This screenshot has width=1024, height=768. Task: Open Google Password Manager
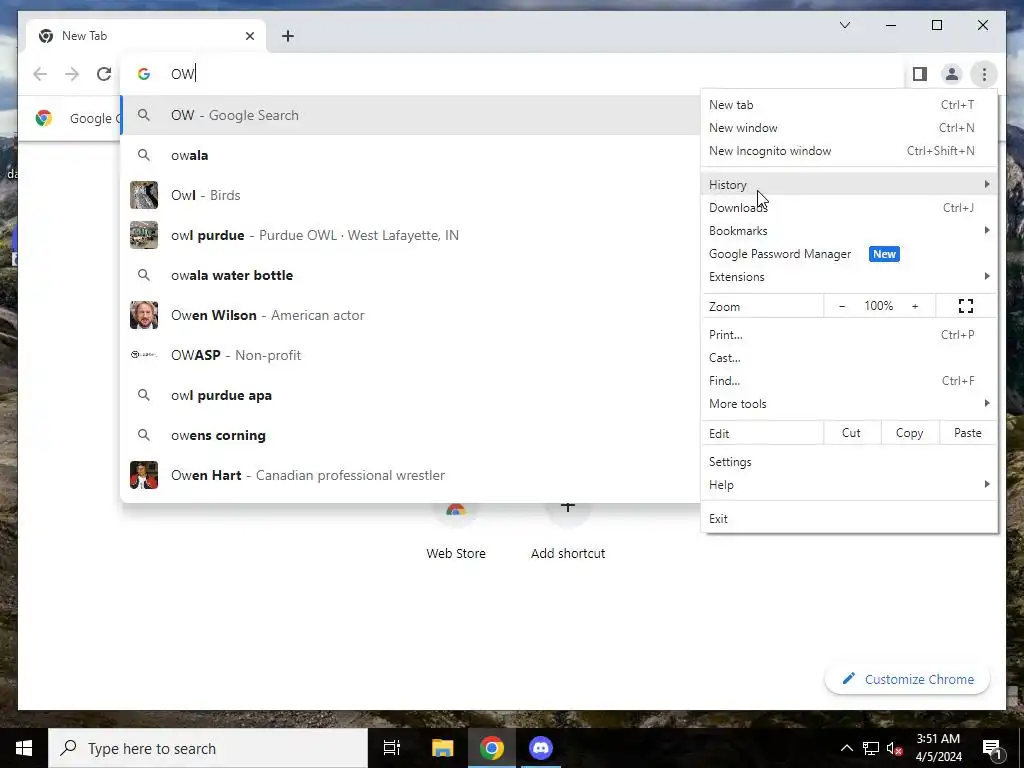(849, 254)
